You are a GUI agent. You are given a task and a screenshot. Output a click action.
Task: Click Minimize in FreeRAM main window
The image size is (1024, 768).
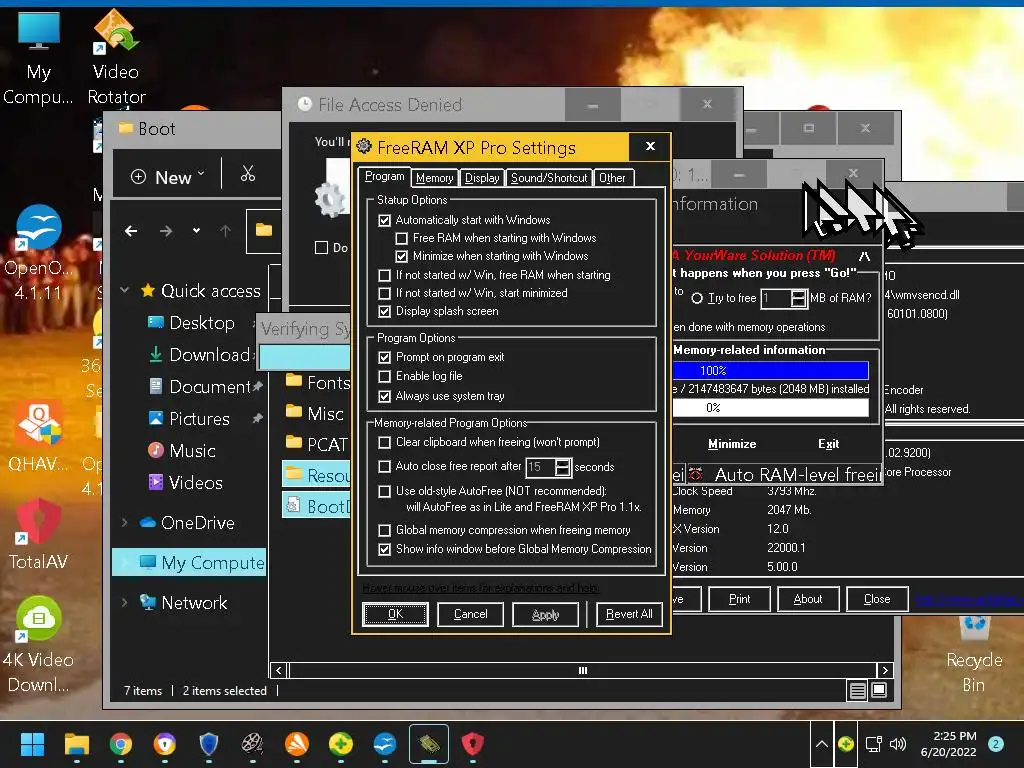732,444
